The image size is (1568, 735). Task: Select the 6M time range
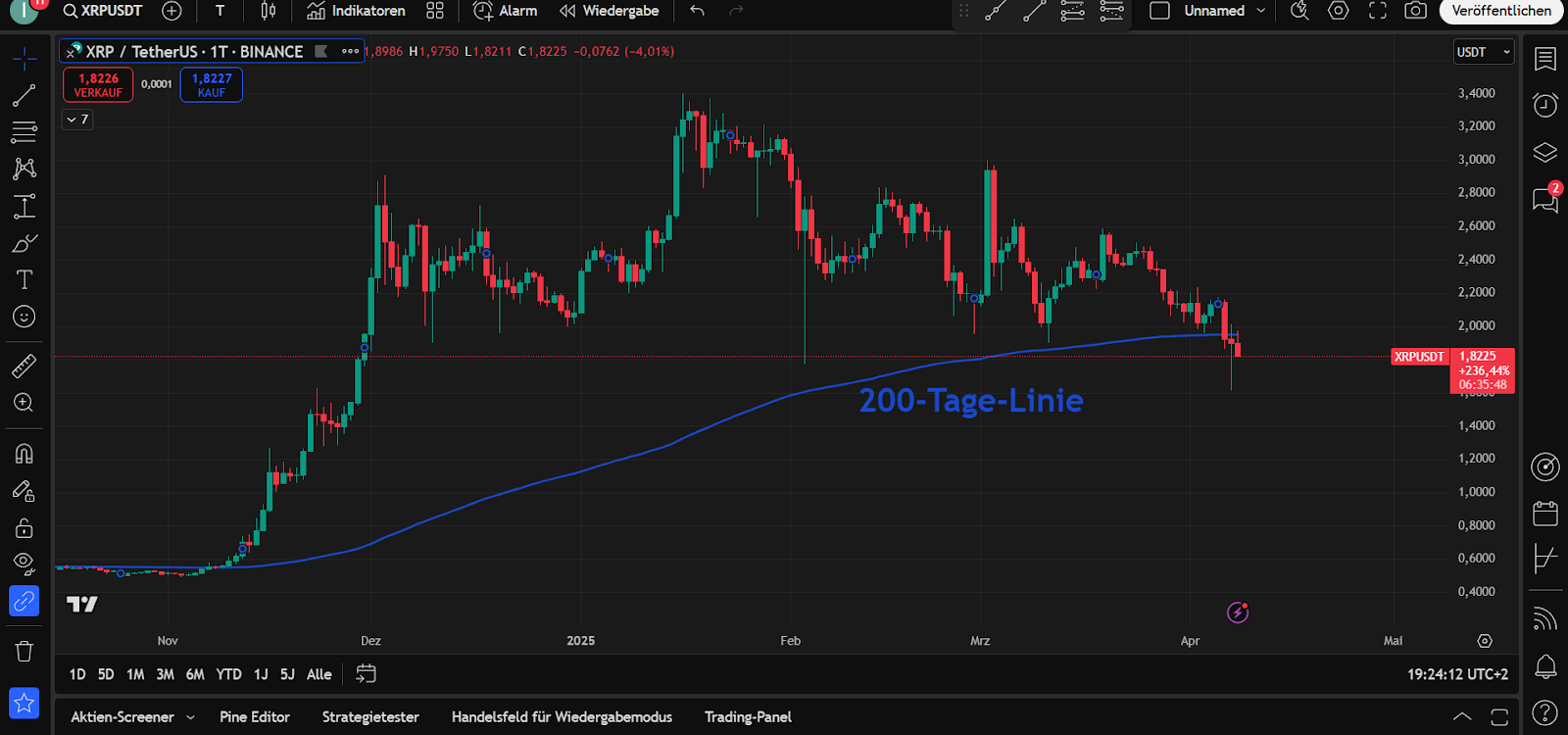pos(195,674)
